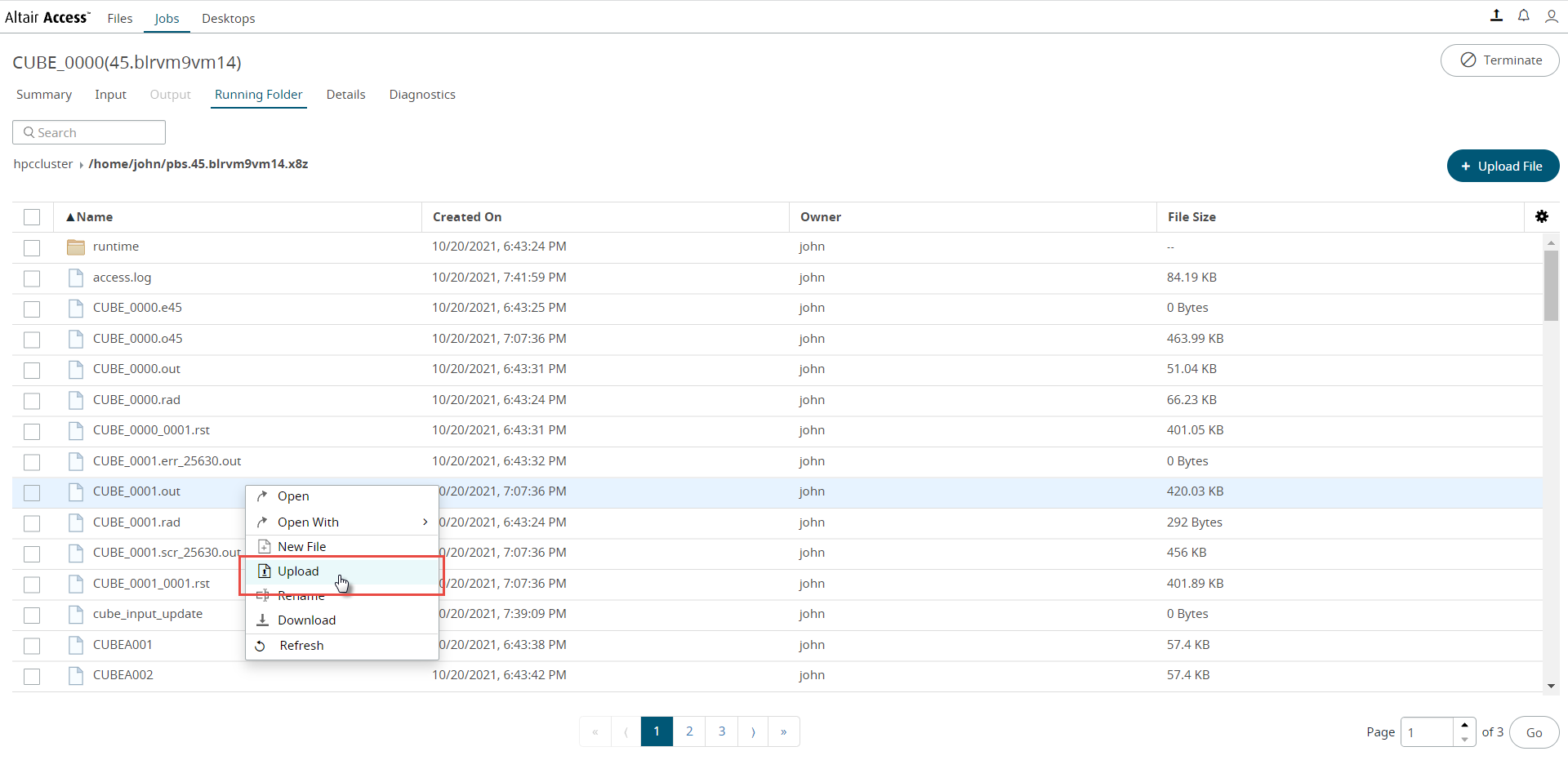Go to page 2
This screenshot has height=769, width=1568.
click(689, 731)
